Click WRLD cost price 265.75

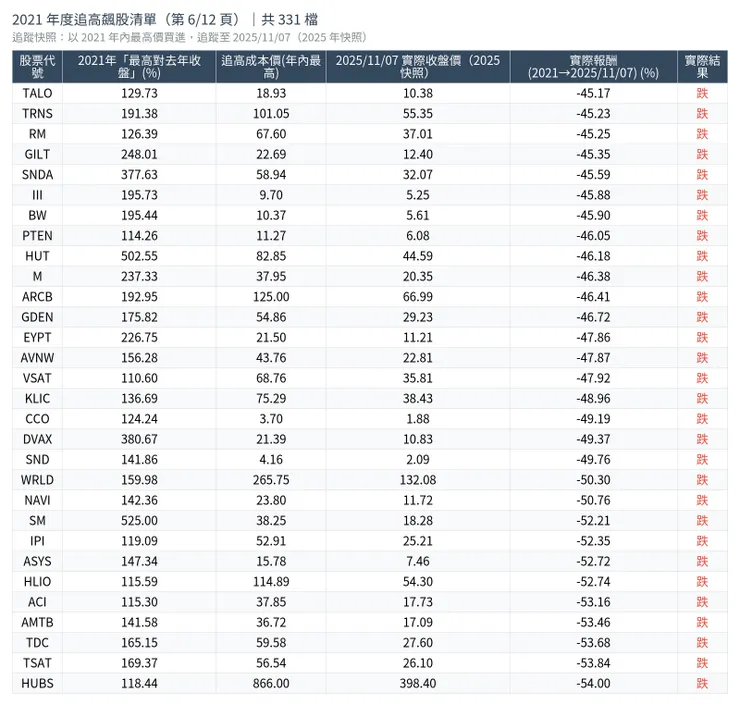pyautogui.click(x=271, y=480)
